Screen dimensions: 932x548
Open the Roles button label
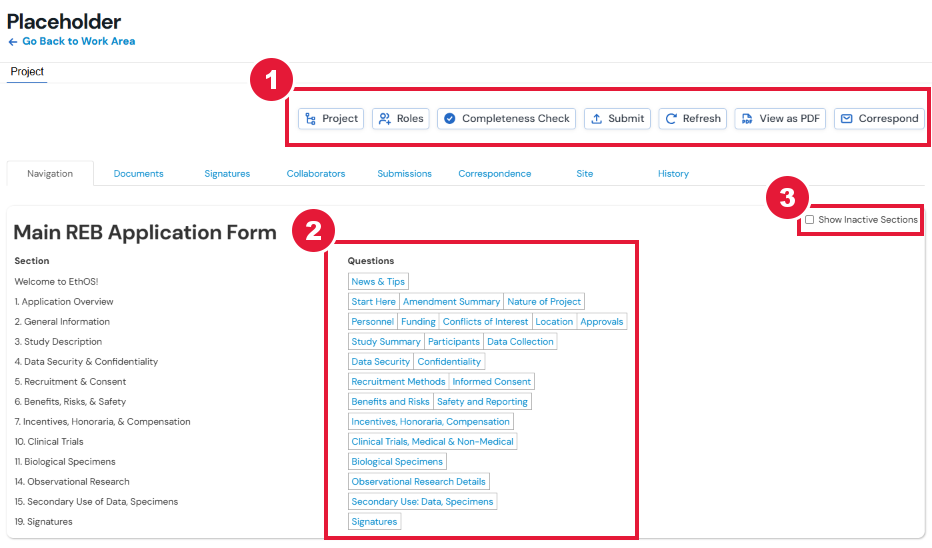410,119
